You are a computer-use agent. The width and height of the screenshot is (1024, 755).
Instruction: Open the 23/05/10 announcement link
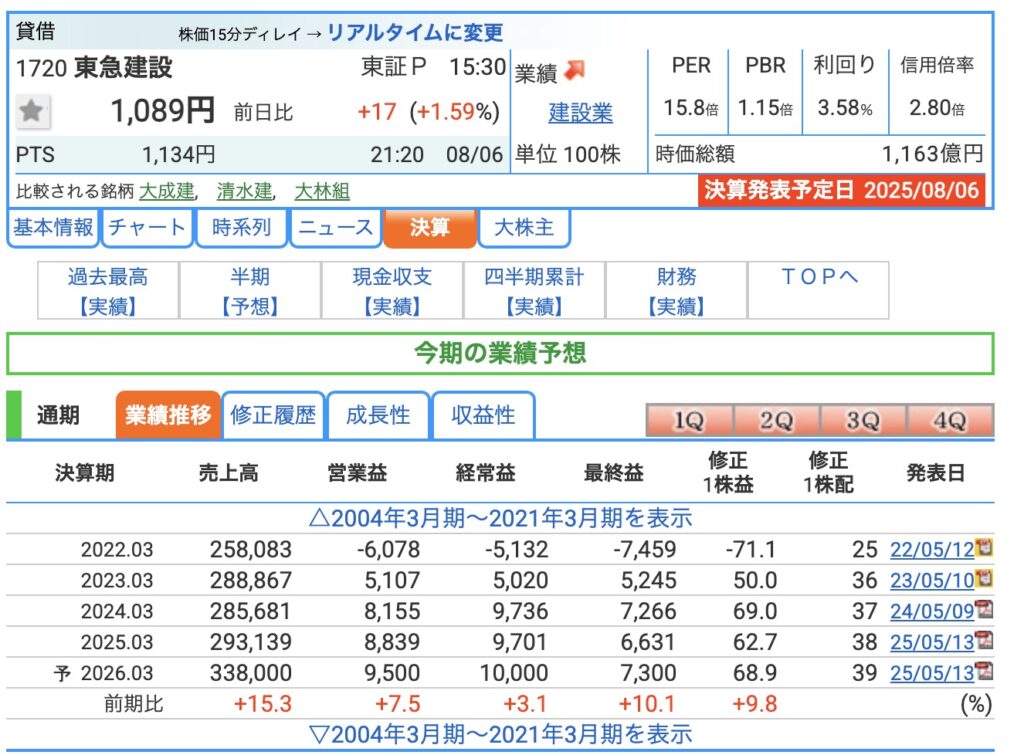coord(932,580)
